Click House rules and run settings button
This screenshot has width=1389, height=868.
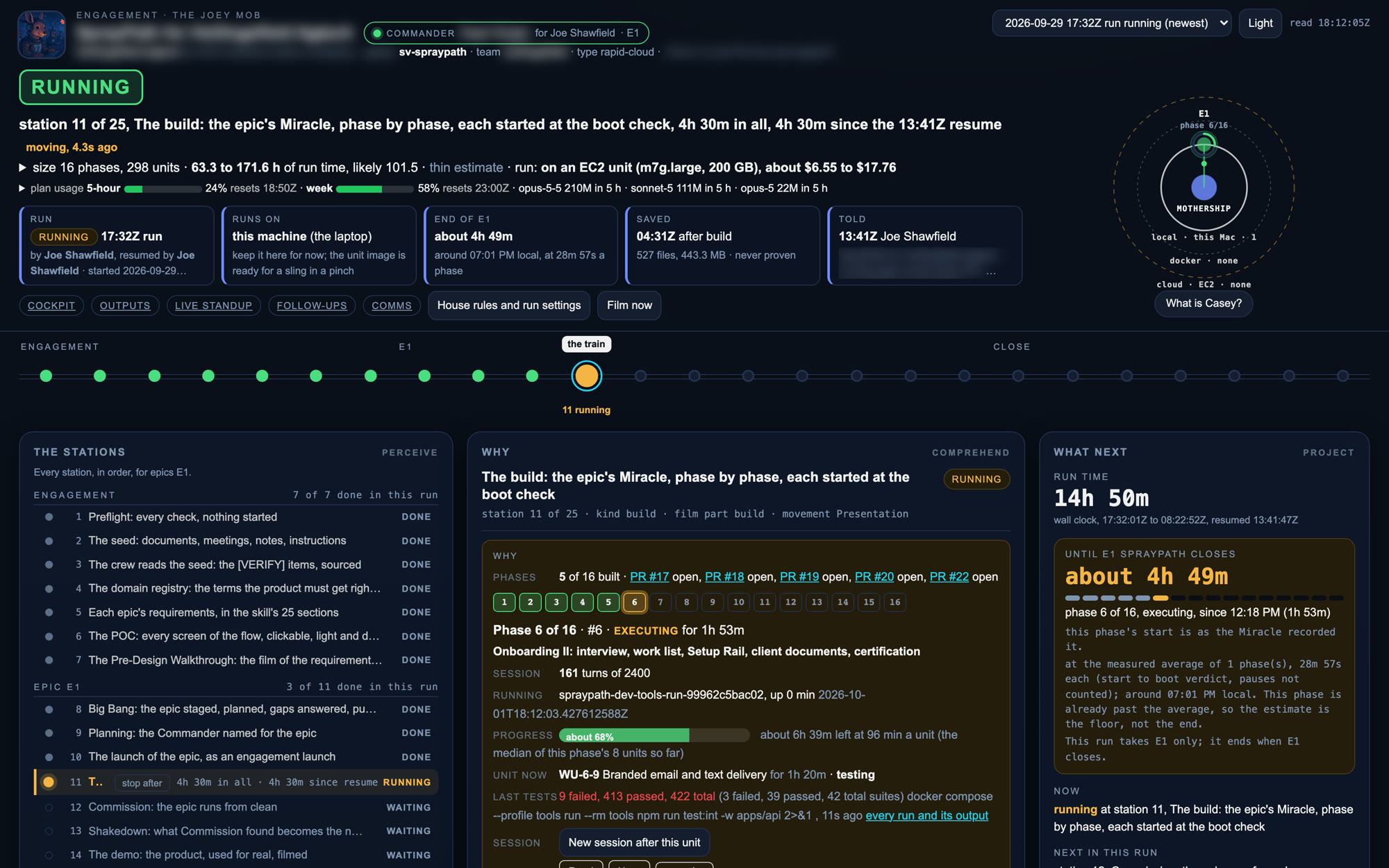(x=509, y=306)
